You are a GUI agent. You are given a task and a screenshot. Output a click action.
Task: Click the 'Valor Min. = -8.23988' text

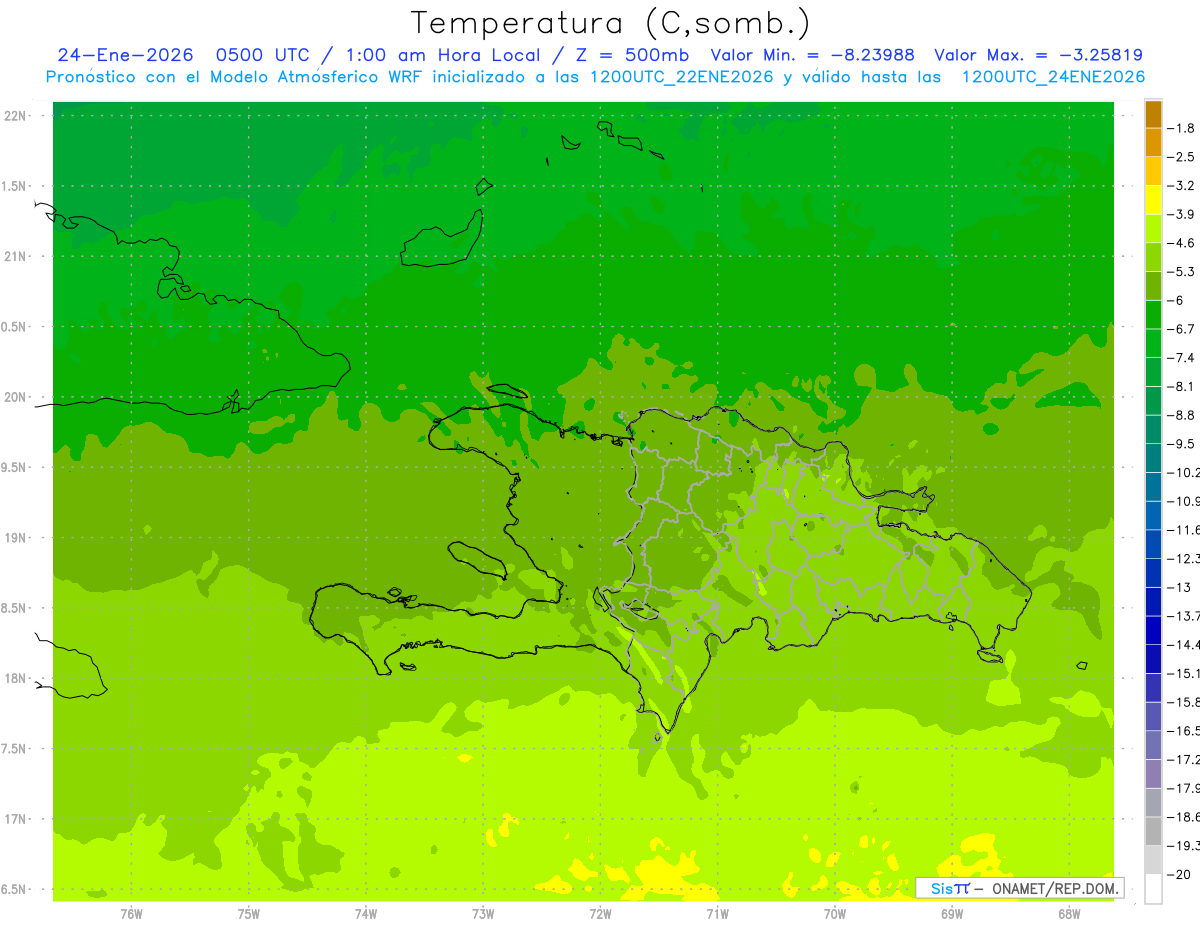[x=812, y=55]
